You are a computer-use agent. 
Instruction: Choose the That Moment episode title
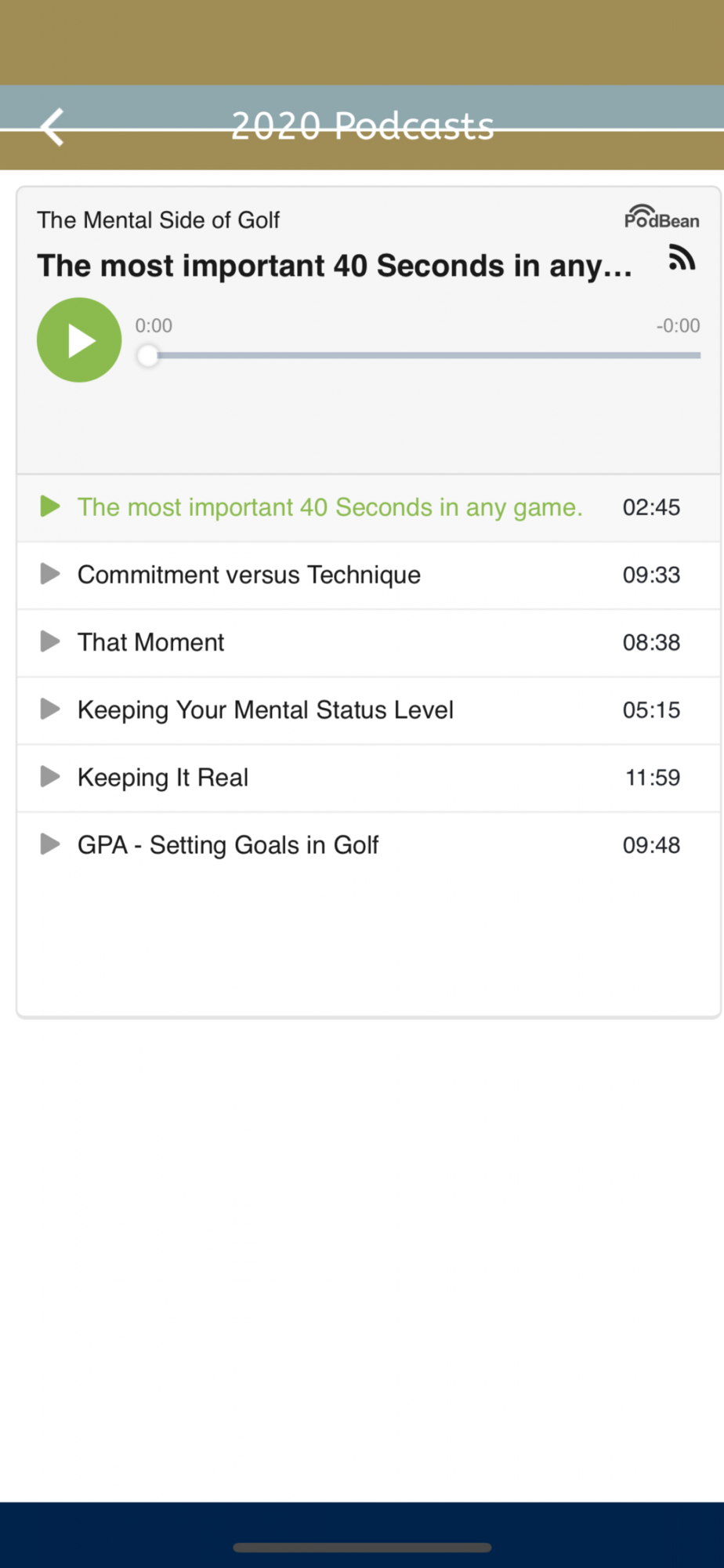[150, 642]
